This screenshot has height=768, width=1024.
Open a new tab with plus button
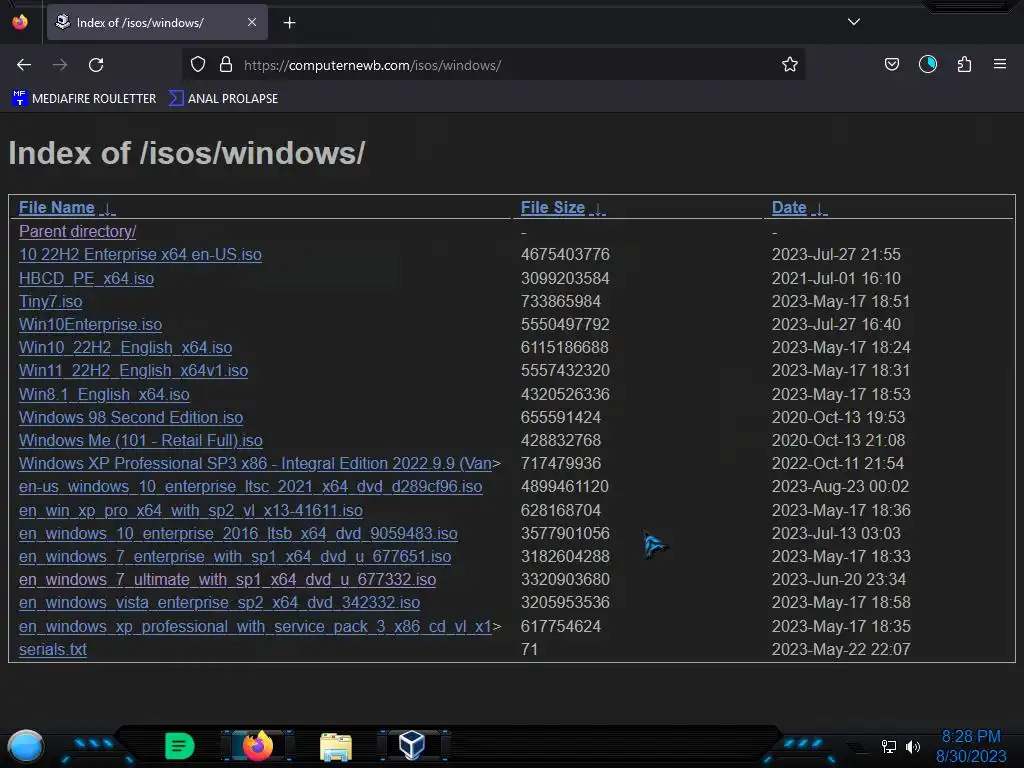(289, 23)
